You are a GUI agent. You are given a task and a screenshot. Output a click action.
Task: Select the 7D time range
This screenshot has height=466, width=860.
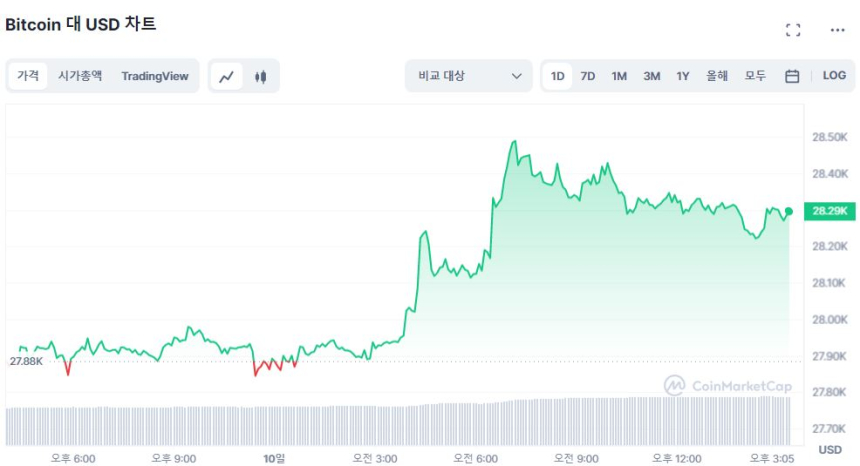[x=588, y=76]
